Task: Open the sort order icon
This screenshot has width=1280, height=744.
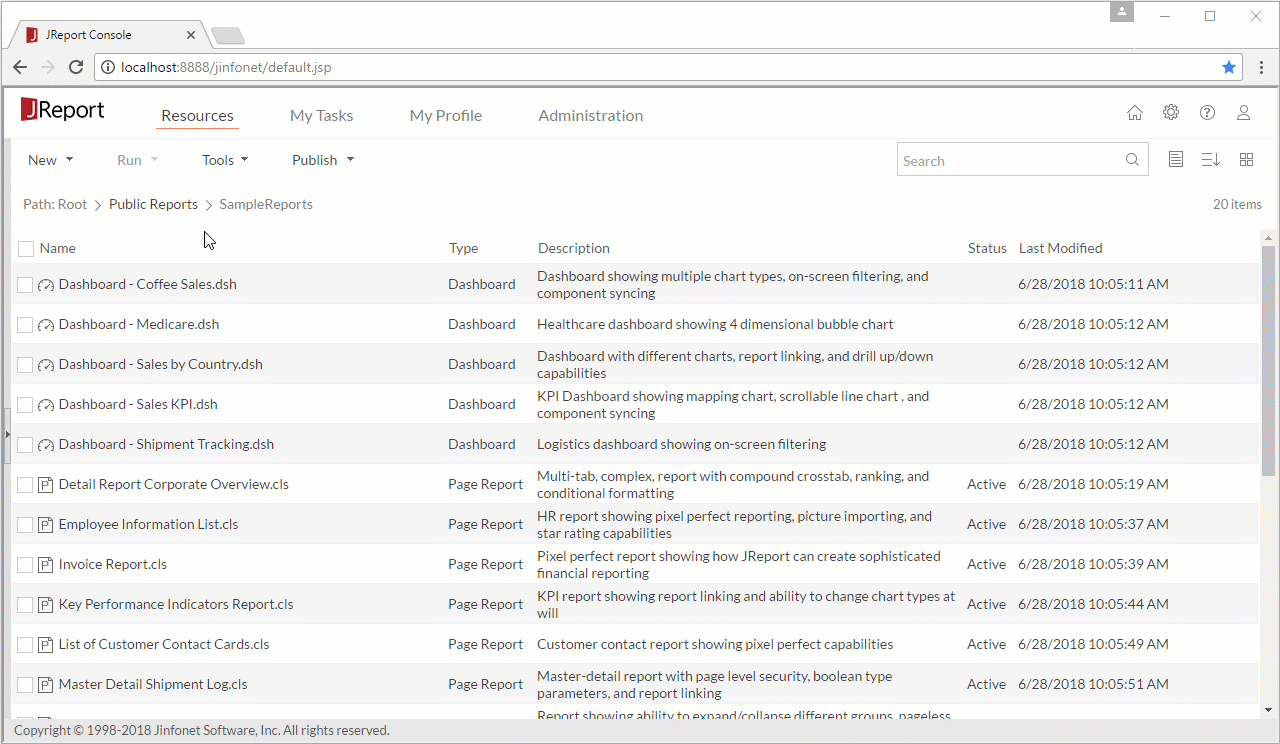Action: (1210, 160)
